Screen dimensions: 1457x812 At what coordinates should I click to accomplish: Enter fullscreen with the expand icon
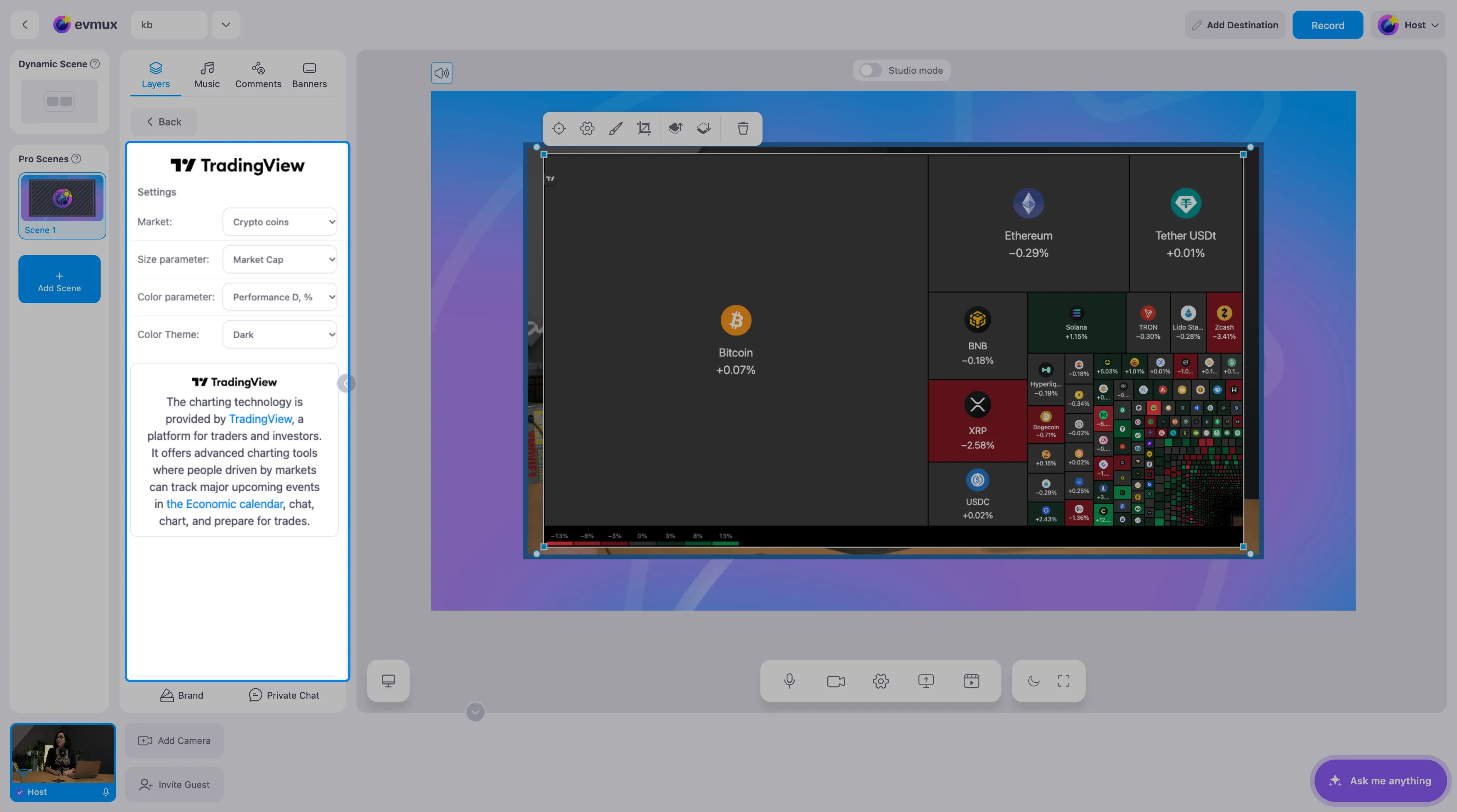[x=1063, y=681]
